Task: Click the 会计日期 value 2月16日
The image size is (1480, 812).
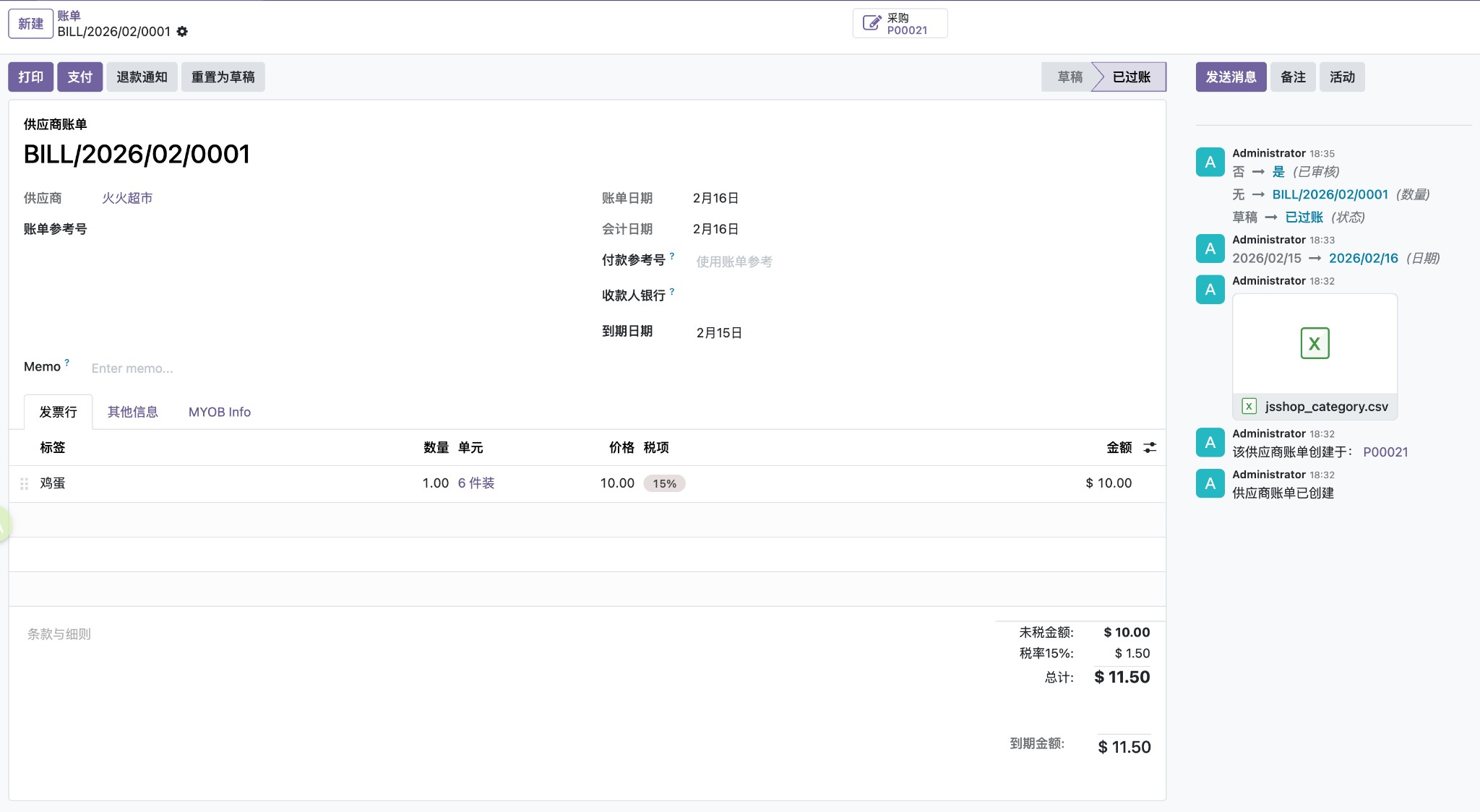Action: (x=715, y=229)
